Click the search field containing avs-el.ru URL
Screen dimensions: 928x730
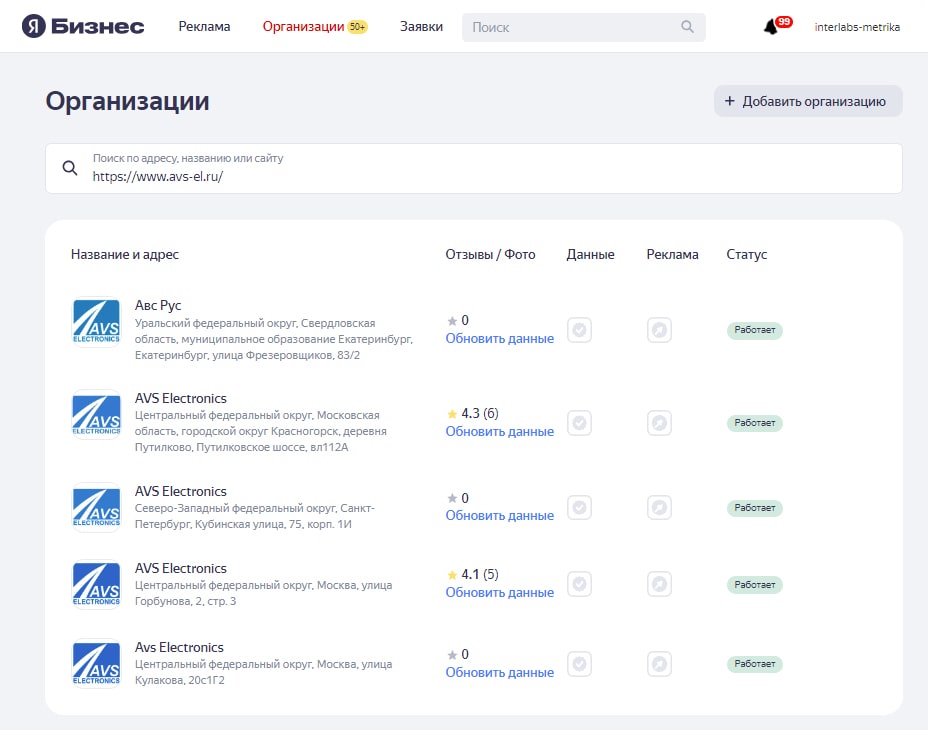(x=473, y=168)
